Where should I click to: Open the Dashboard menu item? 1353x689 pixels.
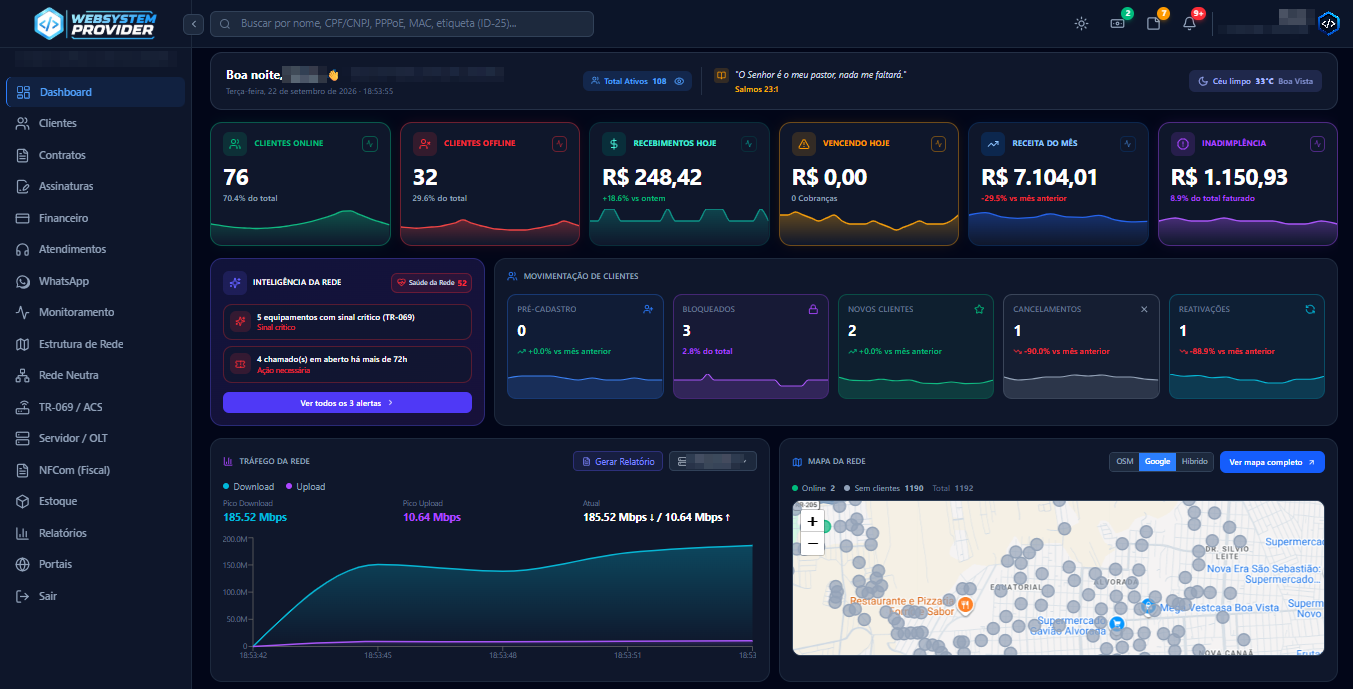coord(96,92)
